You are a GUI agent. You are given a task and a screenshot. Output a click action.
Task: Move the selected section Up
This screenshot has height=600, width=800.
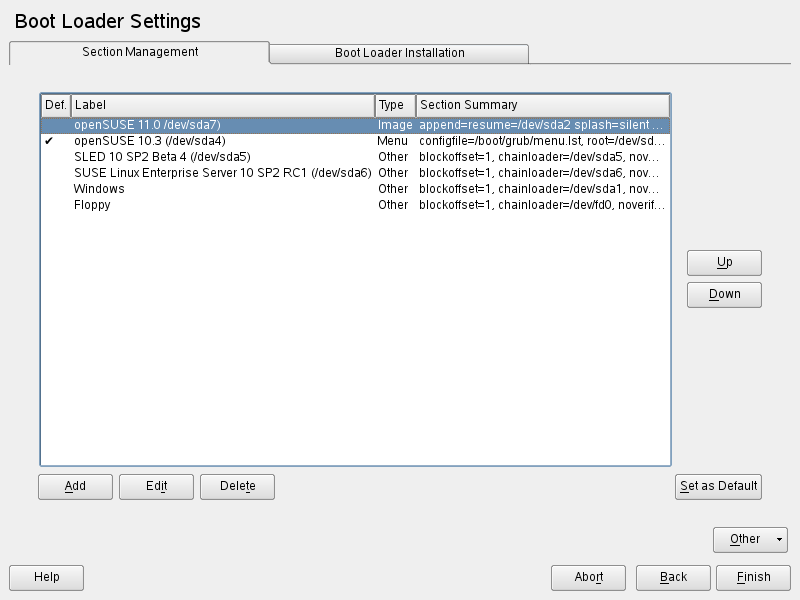(x=724, y=263)
